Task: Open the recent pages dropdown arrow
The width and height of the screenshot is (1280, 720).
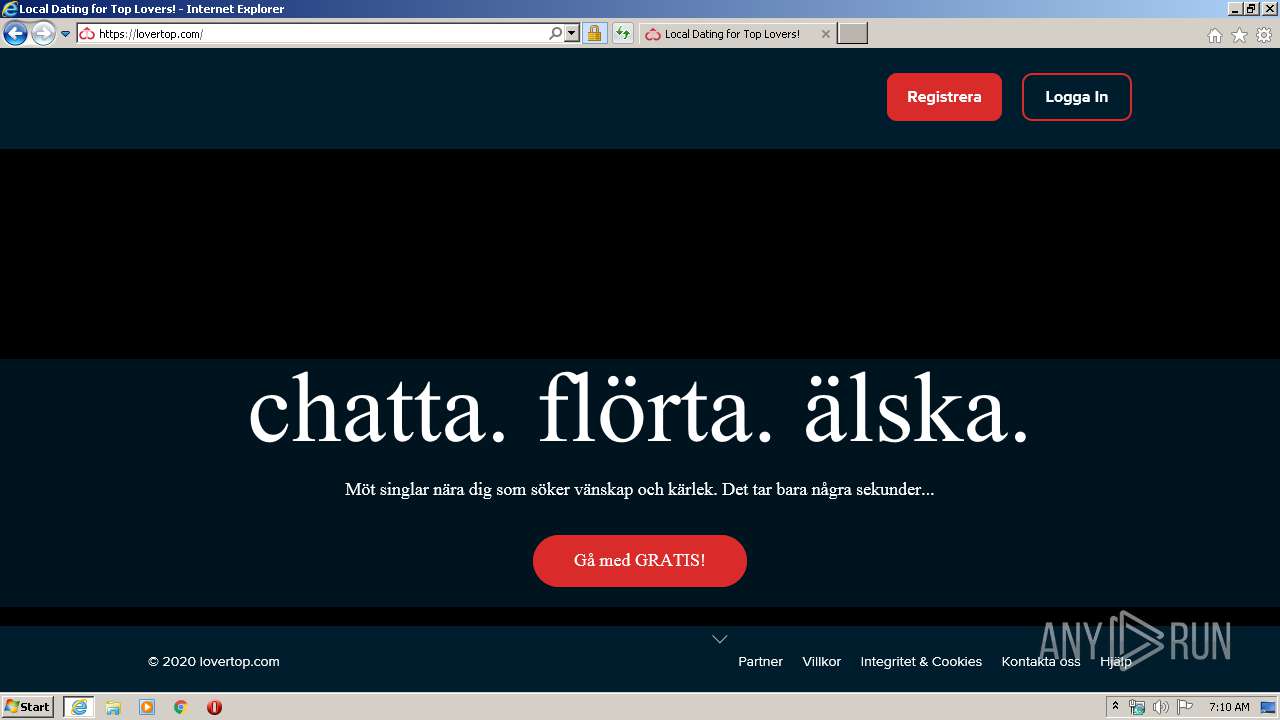Action: [66, 34]
